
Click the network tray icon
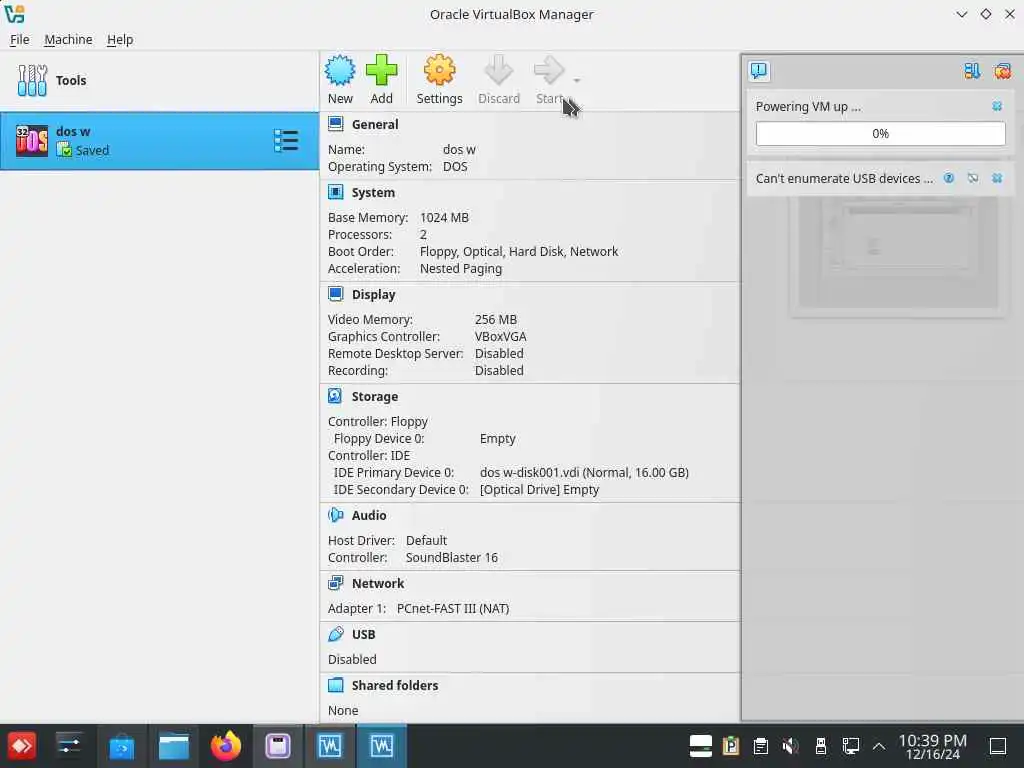tap(850, 746)
